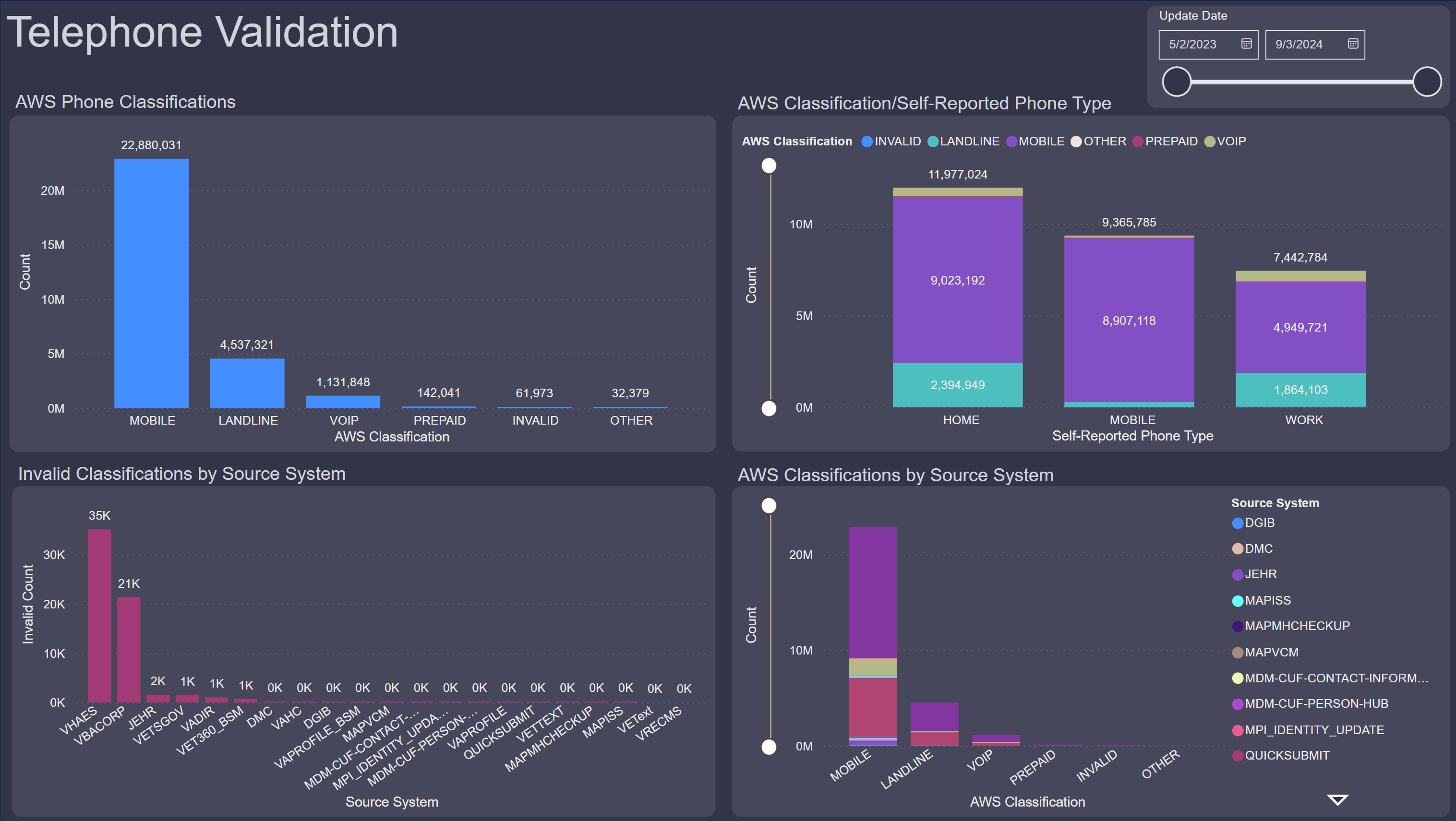The height and width of the screenshot is (821, 1456).
Task: Click the AWS Phone Classifications heading
Action: (x=125, y=102)
